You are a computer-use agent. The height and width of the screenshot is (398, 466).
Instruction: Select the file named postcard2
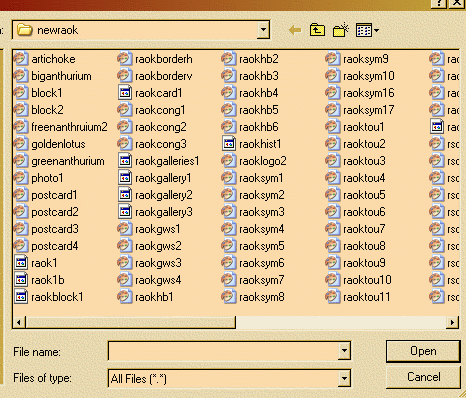(55, 212)
